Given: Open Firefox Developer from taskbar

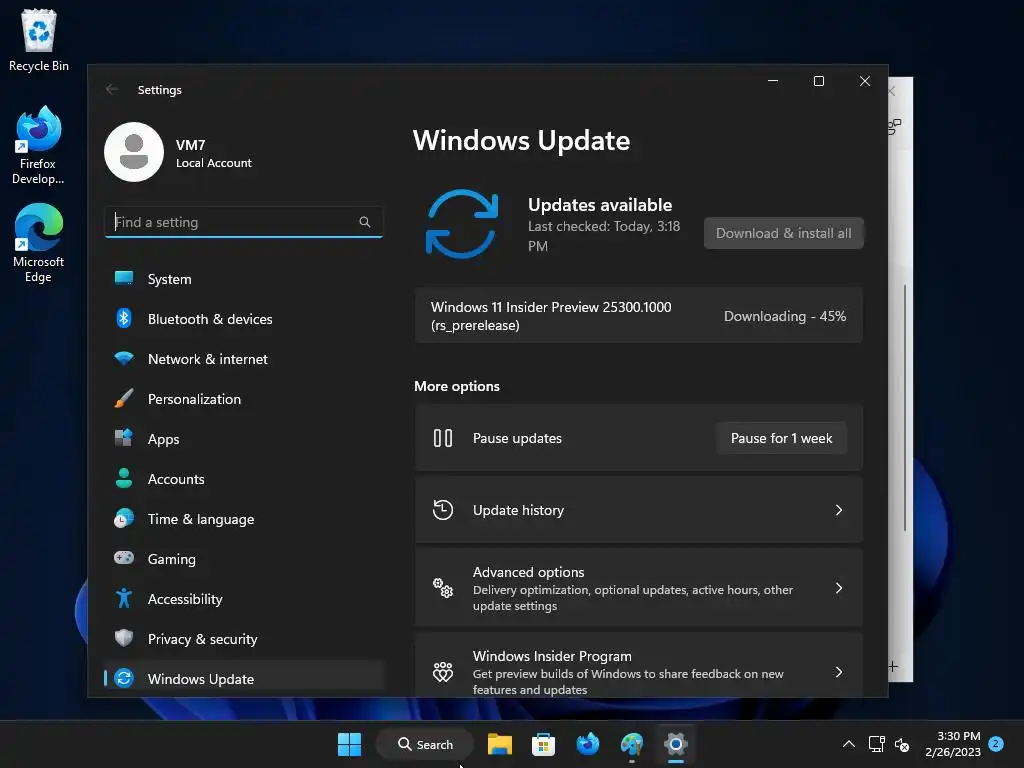Looking at the screenshot, I should click(588, 744).
